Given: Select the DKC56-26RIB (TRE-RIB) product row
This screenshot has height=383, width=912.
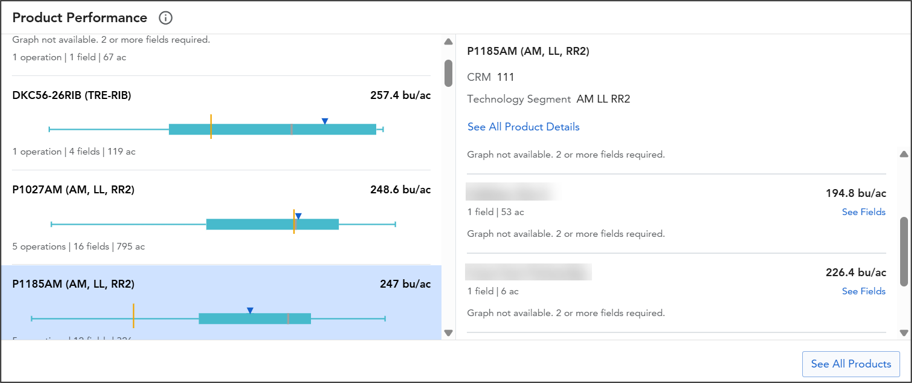Looking at the screenshot, I should click(x=221, y=123).
